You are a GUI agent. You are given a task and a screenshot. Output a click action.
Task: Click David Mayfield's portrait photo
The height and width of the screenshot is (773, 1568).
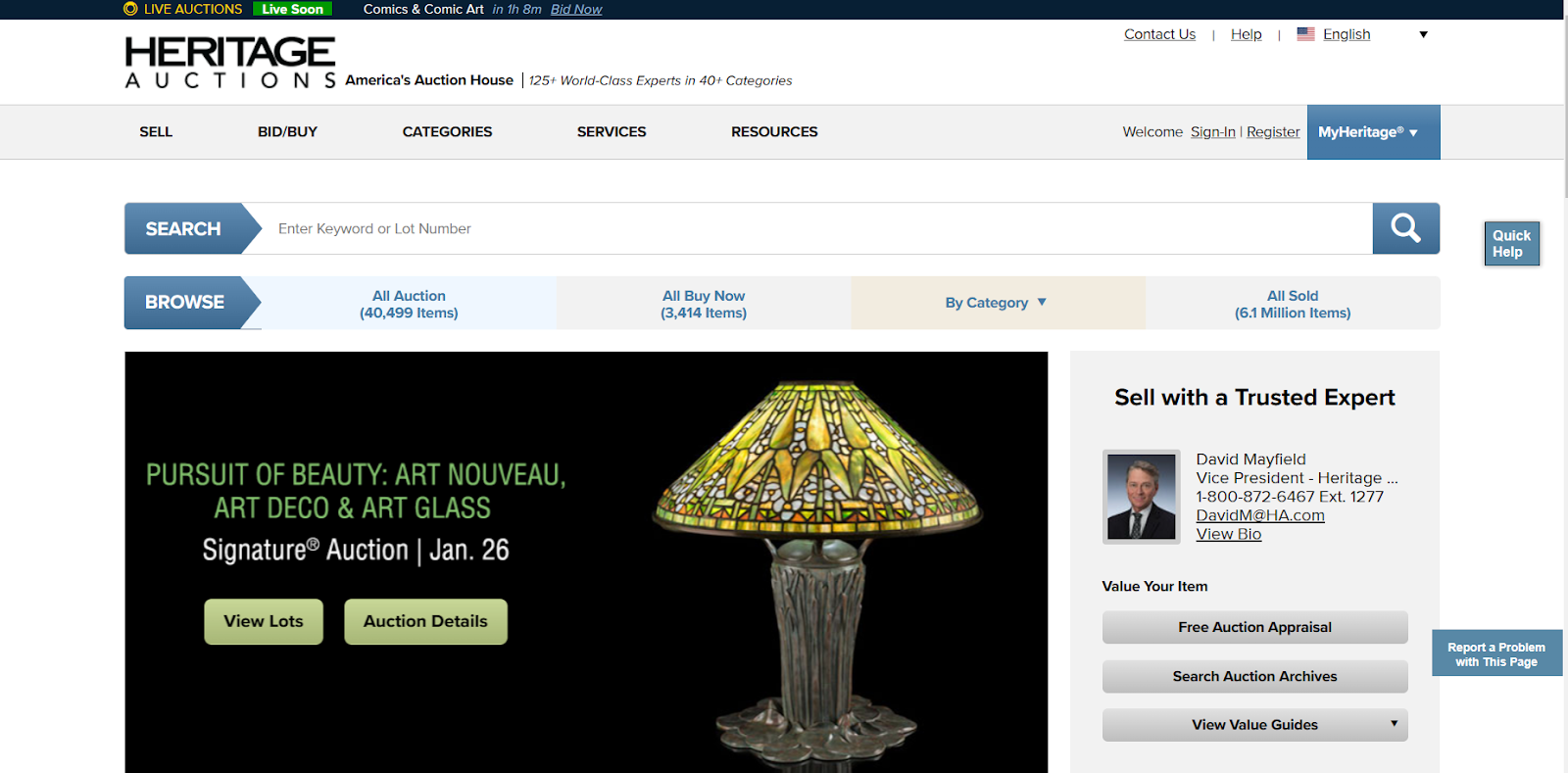1141,497
